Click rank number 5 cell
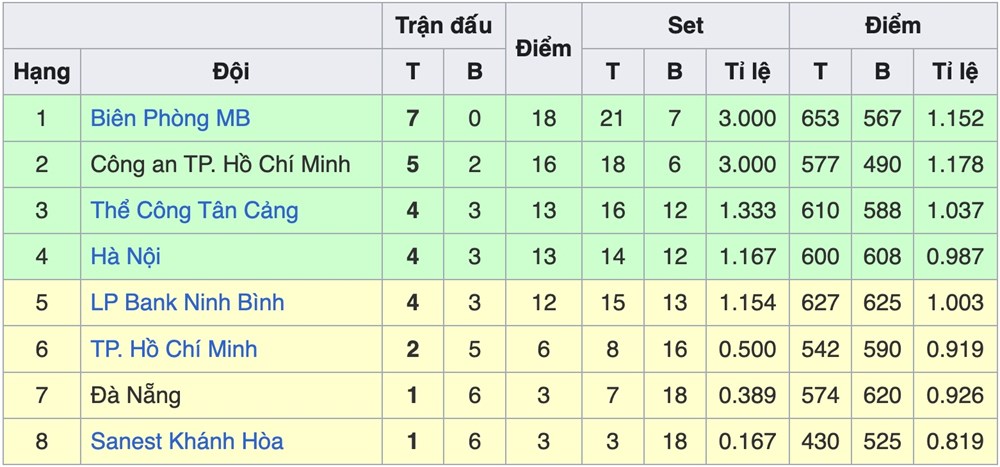This screenshot has width=1000, height=467. [x=42, y=302]
